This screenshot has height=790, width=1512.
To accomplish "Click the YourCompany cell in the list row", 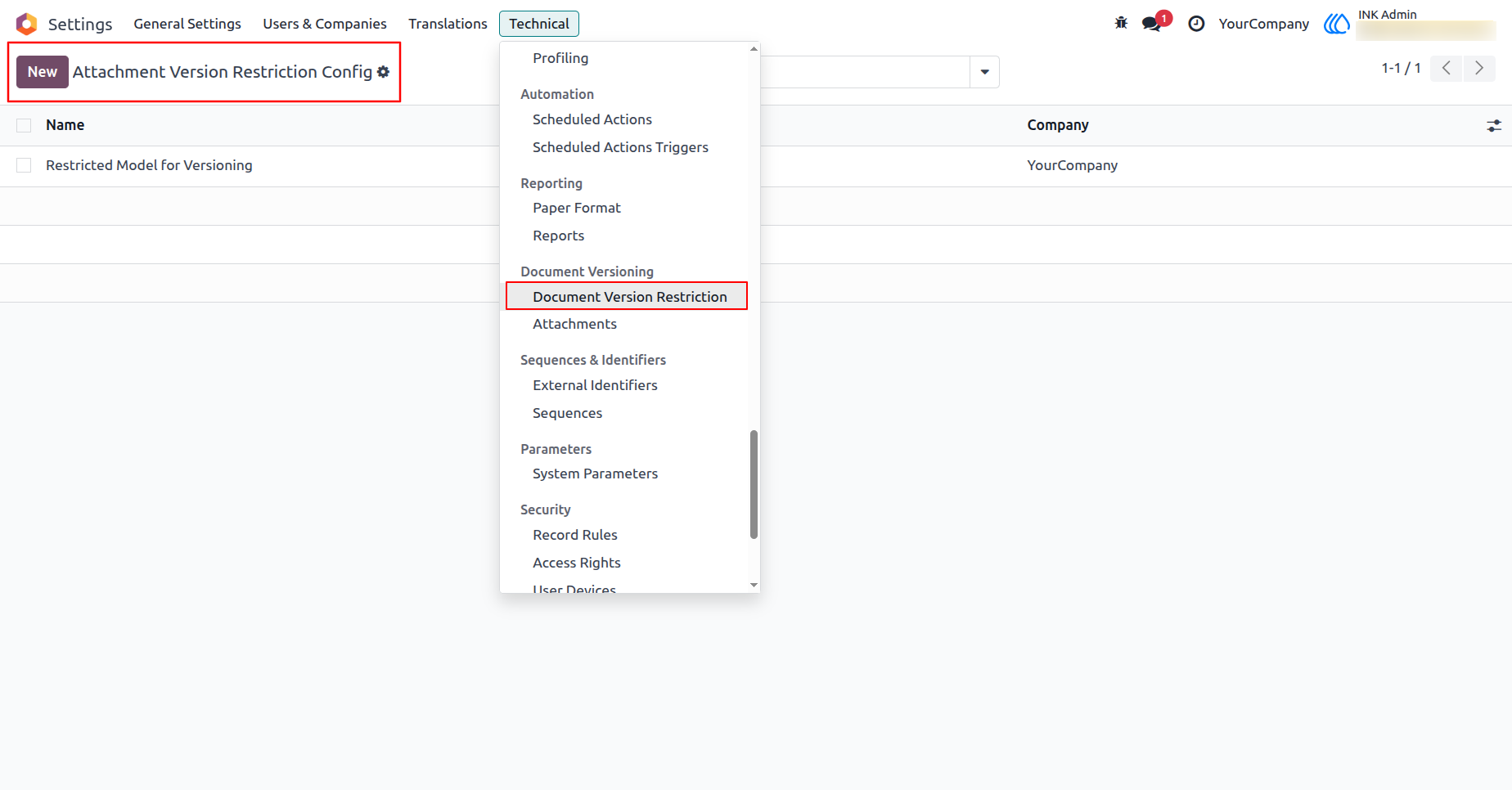I will click(x=1072, y=165).
